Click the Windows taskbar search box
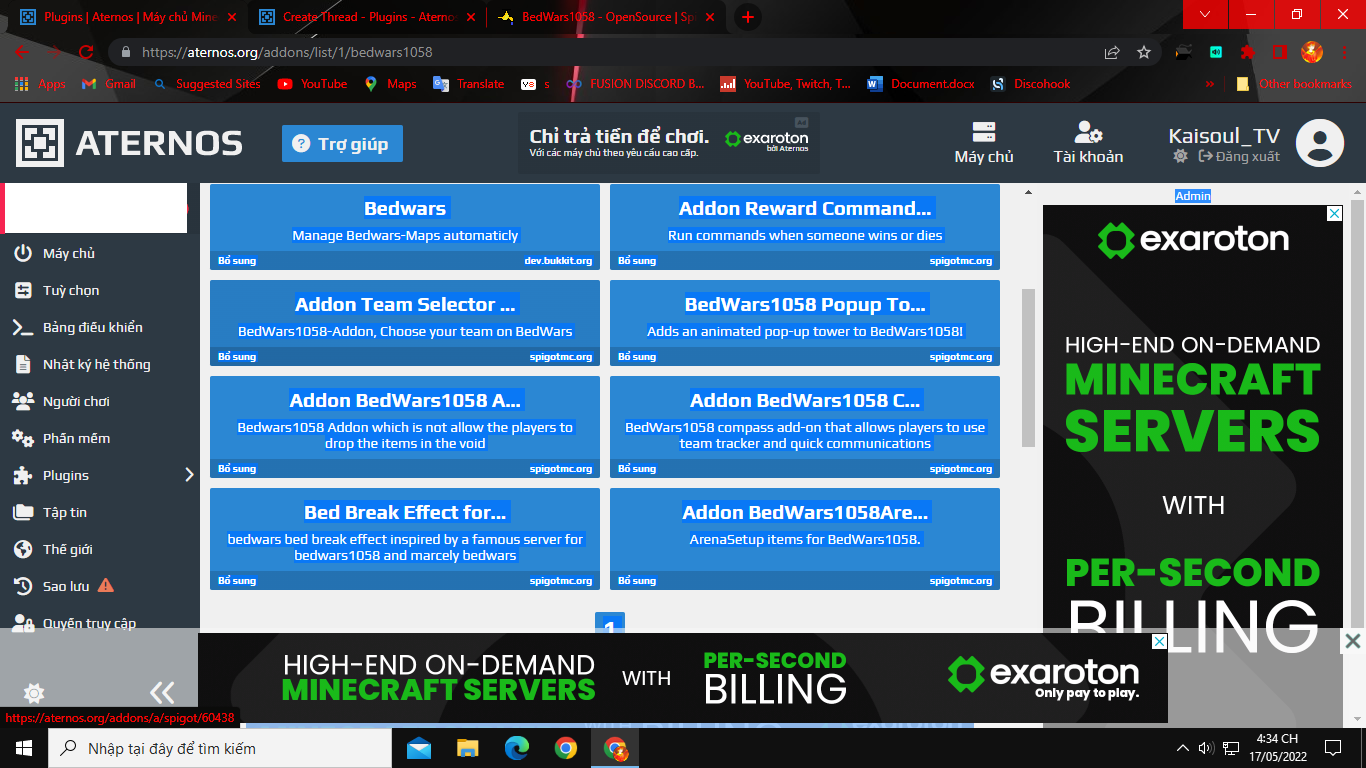The width and height of the screenshot is (1366, 768). pos(220,748)
